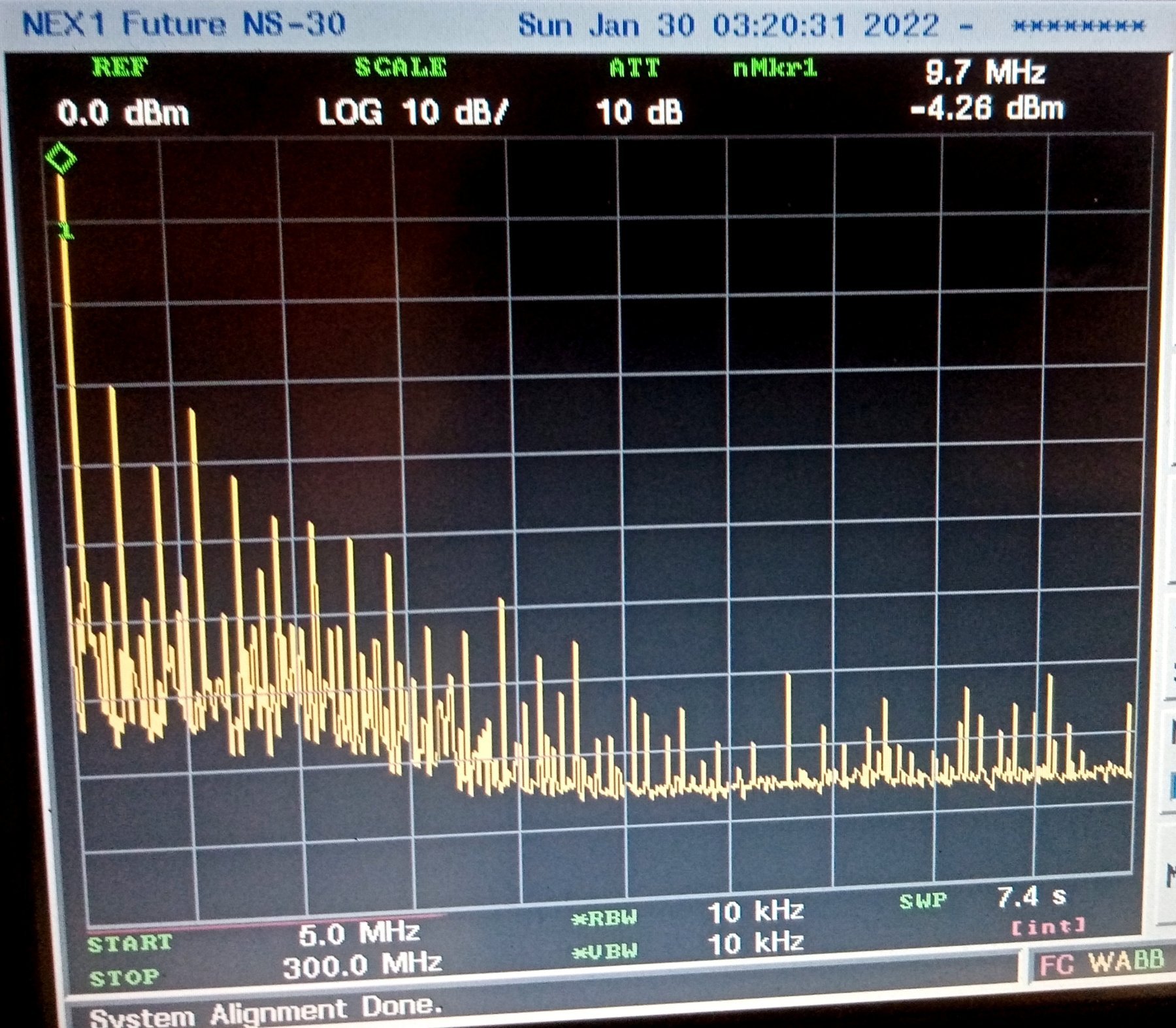The image size is (1176, 1028).
Task: Click the nMkr1 marker label
Action: [775, 68]
